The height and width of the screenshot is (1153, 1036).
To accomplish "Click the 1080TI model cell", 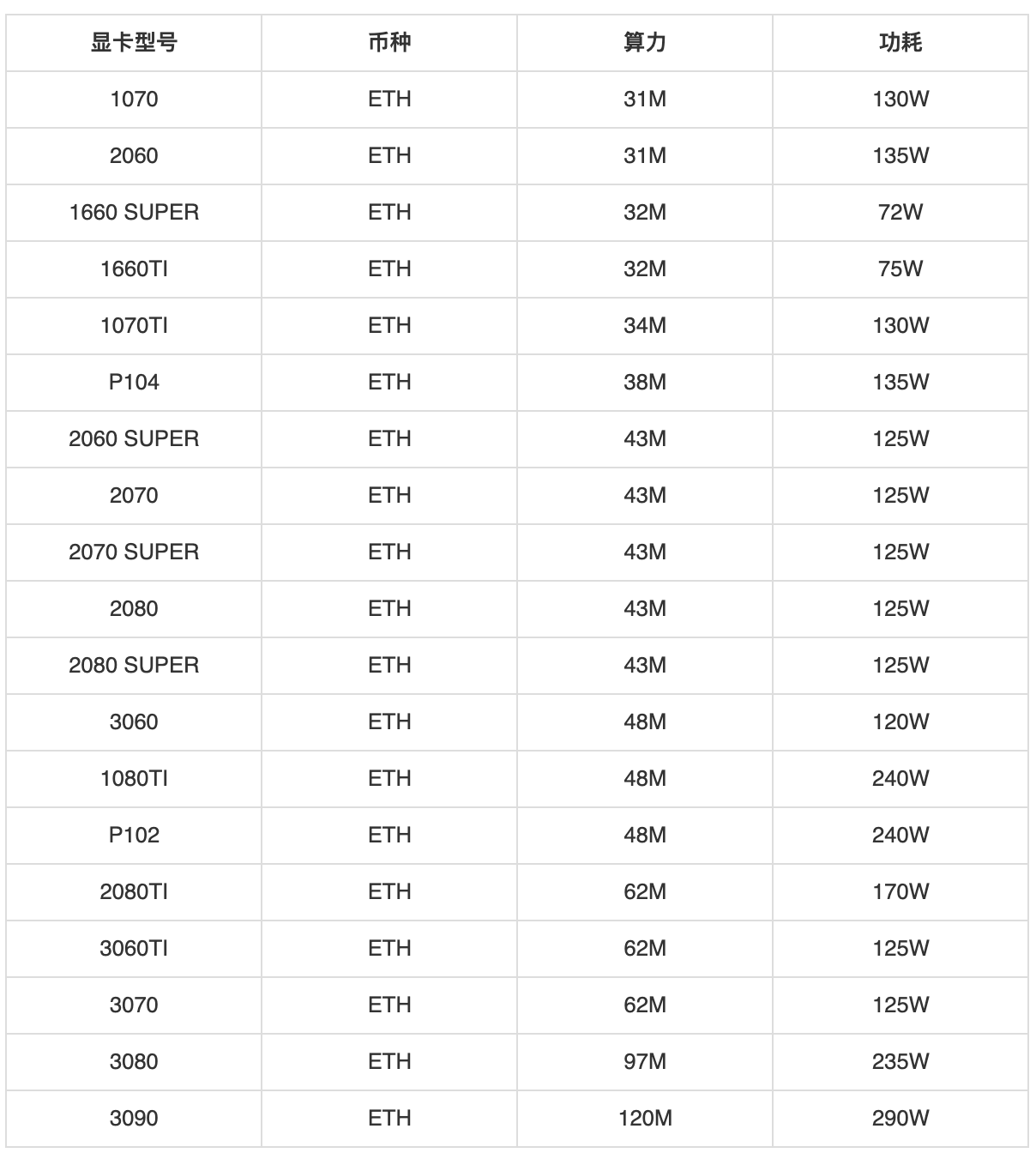I will coord(134,778).
